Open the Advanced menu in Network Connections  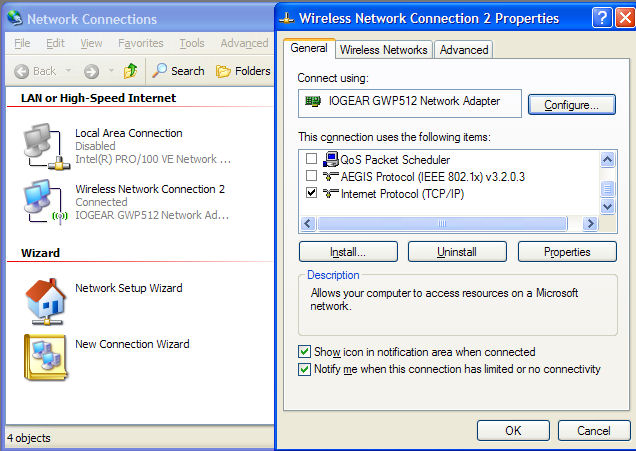coord(244,43)
